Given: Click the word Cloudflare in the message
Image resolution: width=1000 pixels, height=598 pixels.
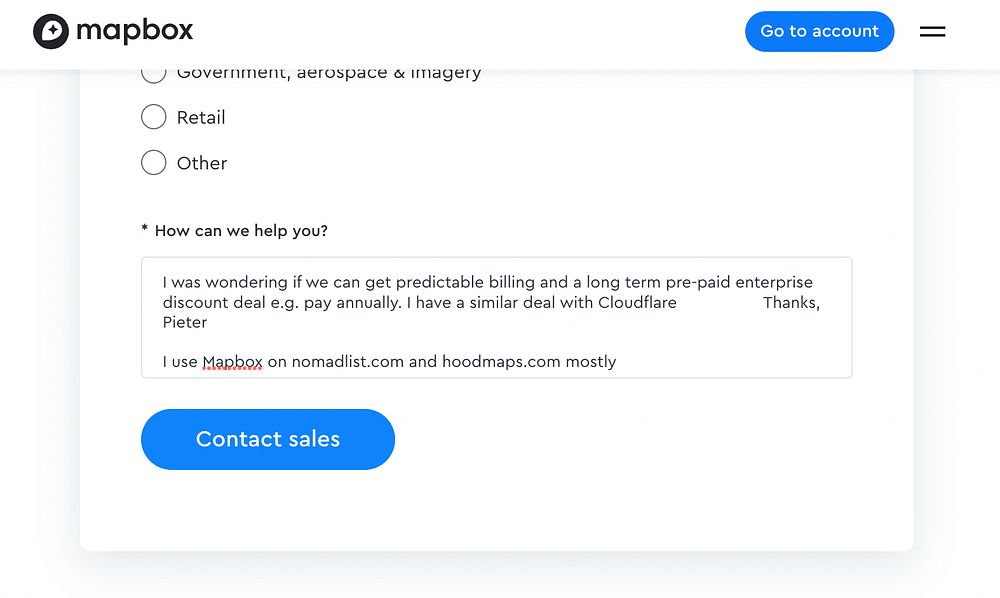Looking at the screenshot, I should coord(637,303).
